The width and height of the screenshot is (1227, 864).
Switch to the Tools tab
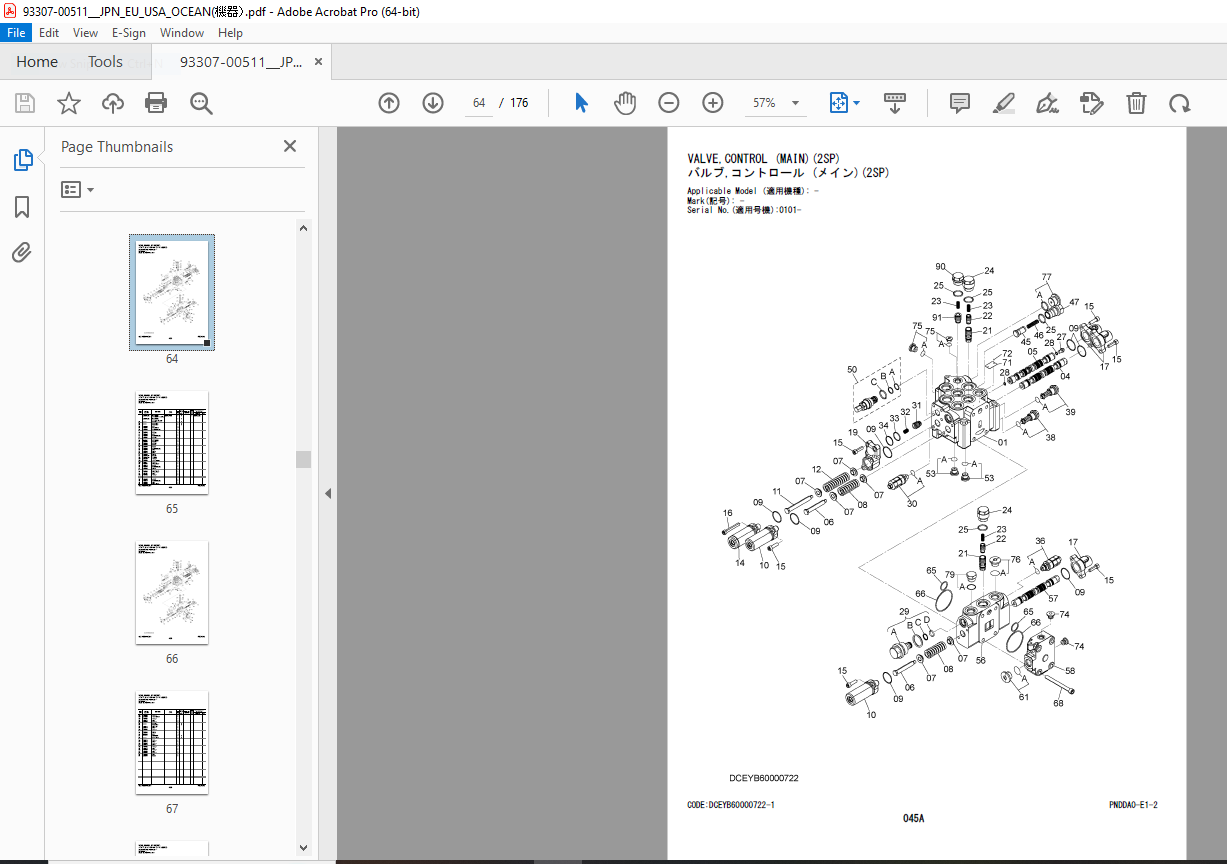[x=105, y=62]
